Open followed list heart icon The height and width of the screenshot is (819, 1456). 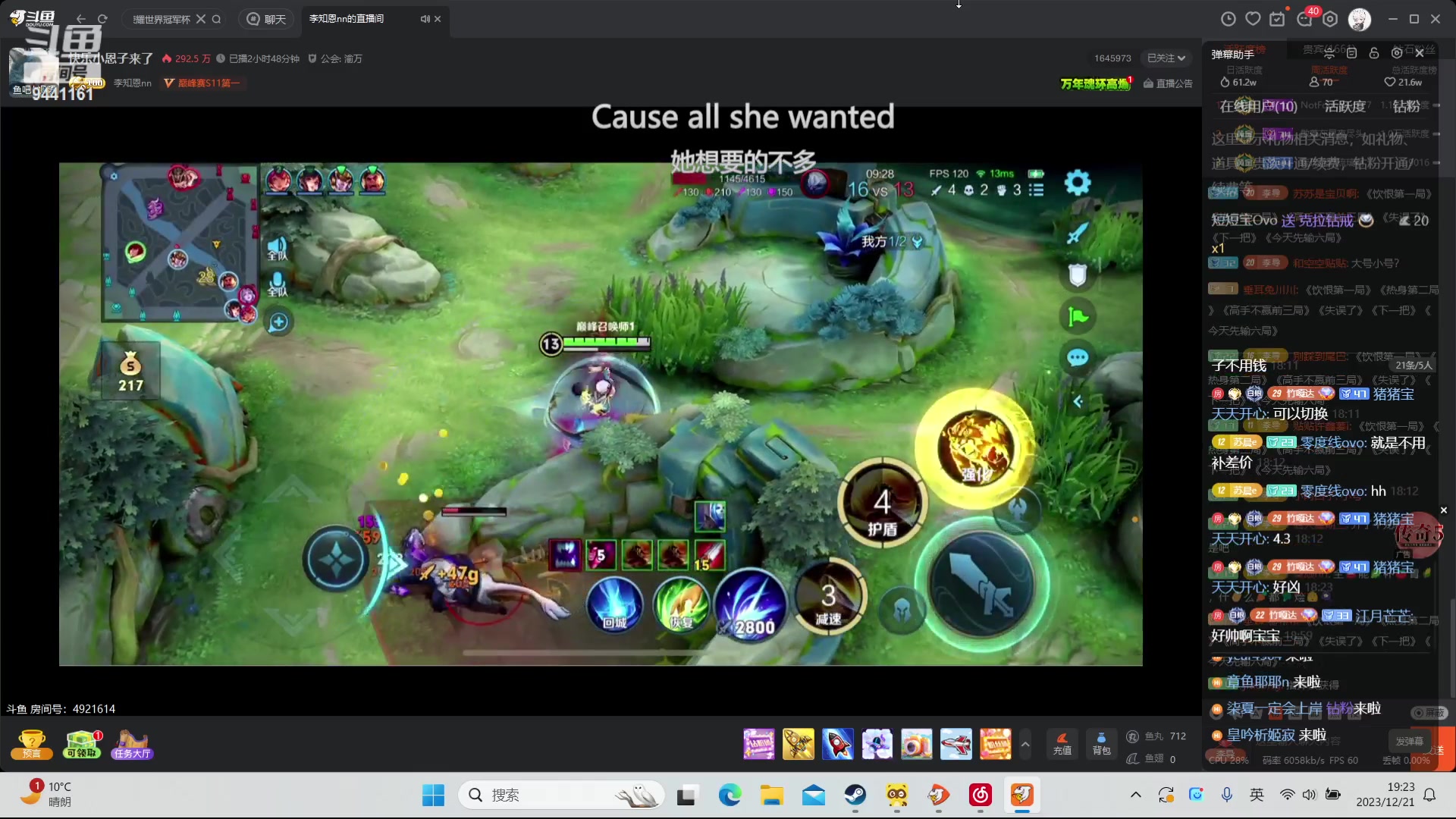coord(1253,19)
